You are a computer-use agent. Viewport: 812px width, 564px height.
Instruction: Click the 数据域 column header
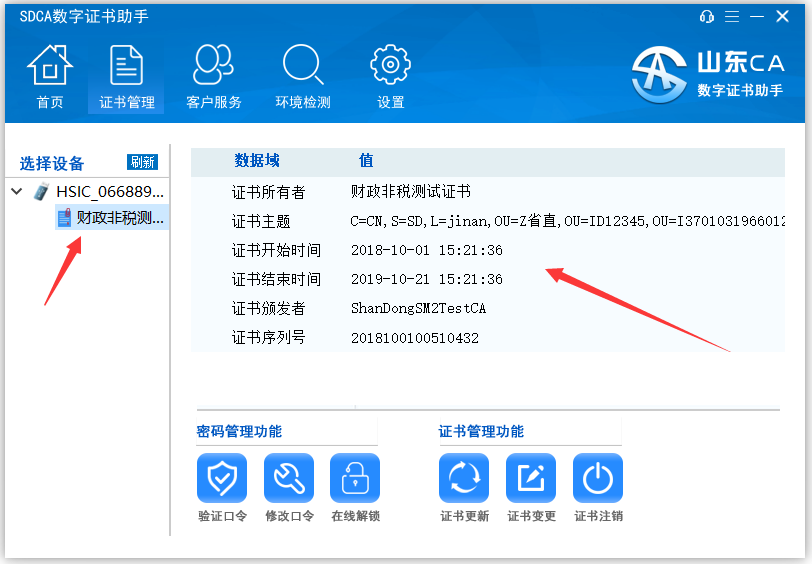(x=257, y=161)
